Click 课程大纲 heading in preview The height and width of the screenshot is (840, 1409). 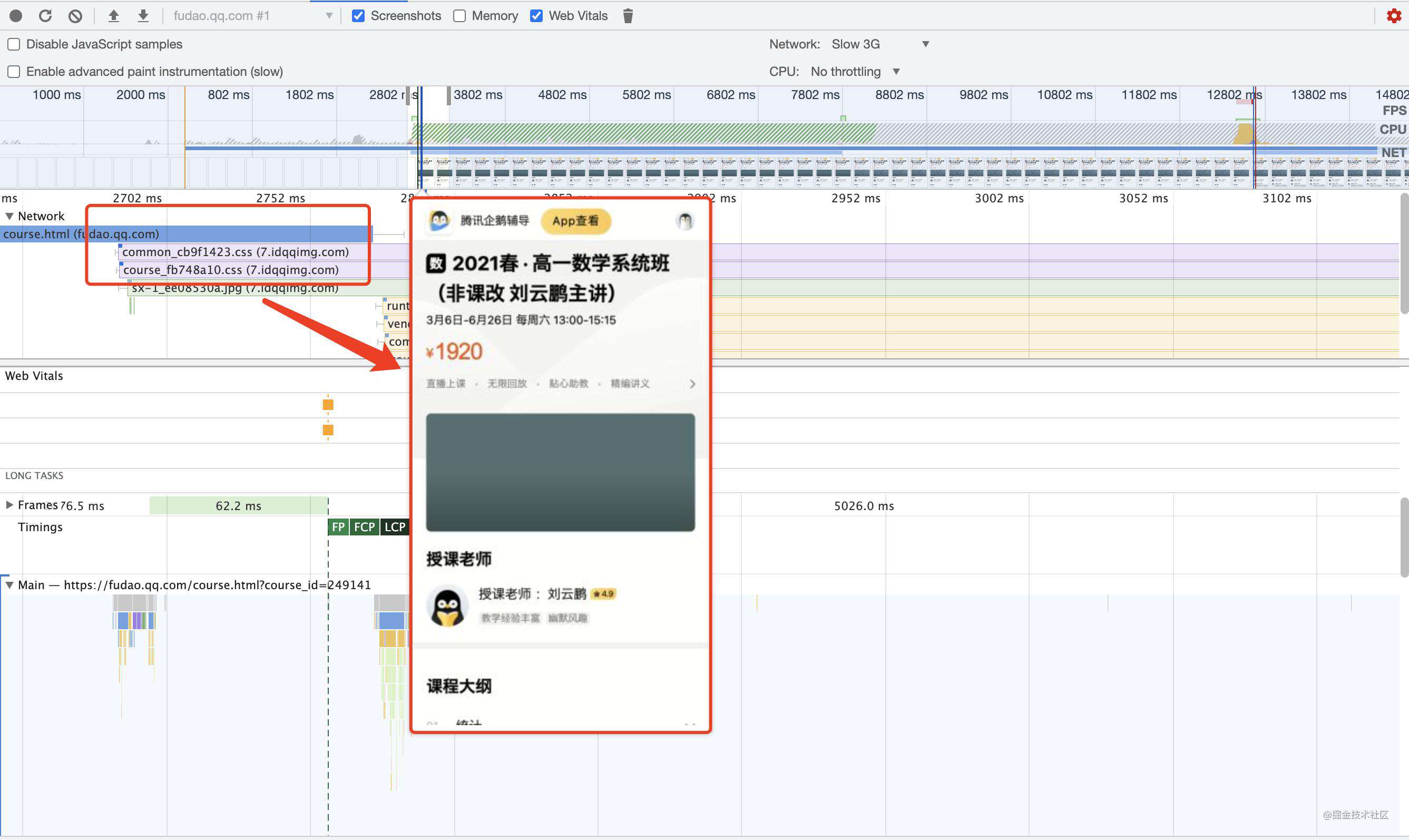coord(459,686)
